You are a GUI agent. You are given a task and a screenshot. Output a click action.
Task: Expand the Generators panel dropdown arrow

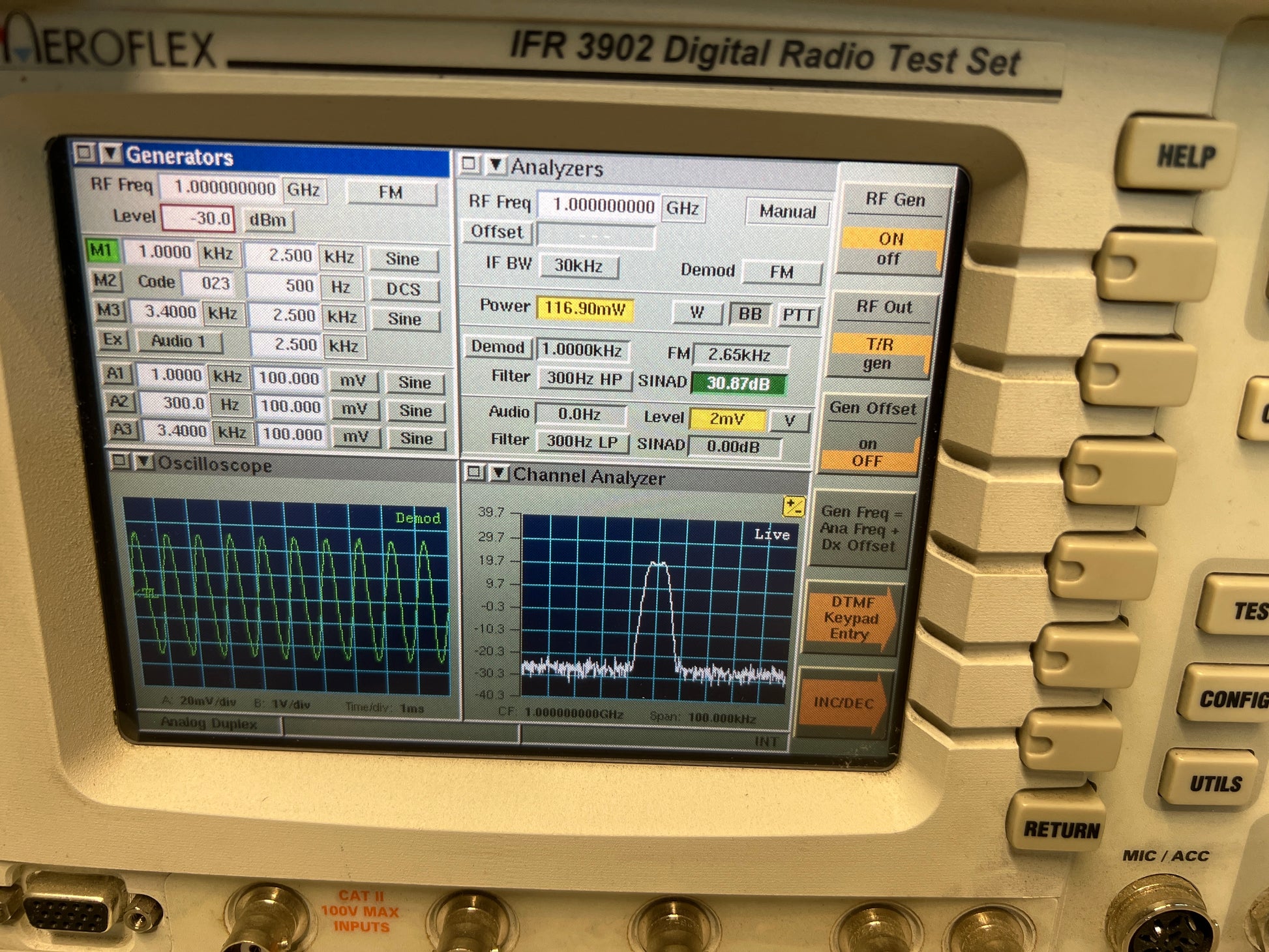click(x=110, y=154)
